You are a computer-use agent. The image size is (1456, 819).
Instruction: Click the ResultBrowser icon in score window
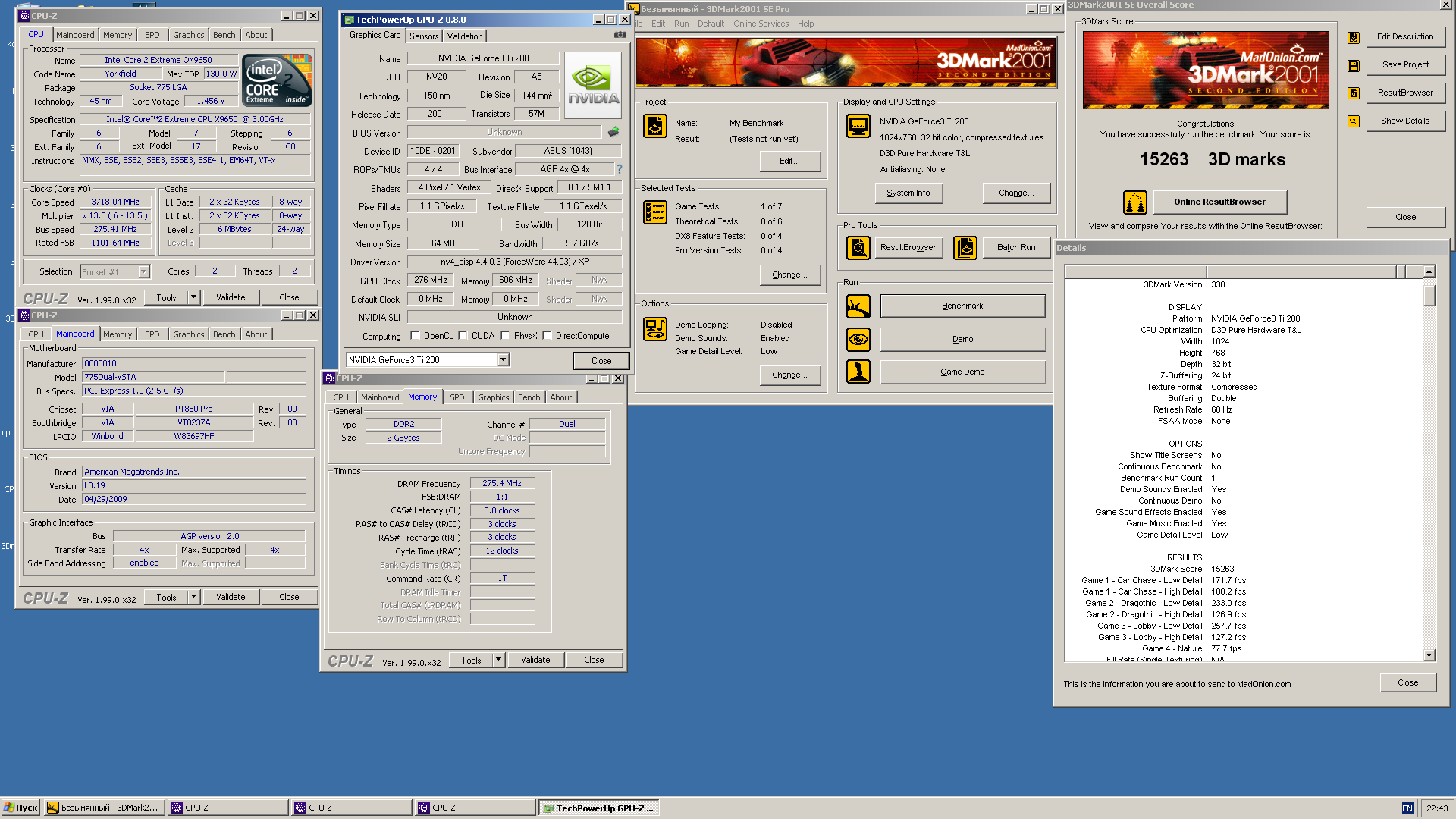click(x=1353, y=93)
